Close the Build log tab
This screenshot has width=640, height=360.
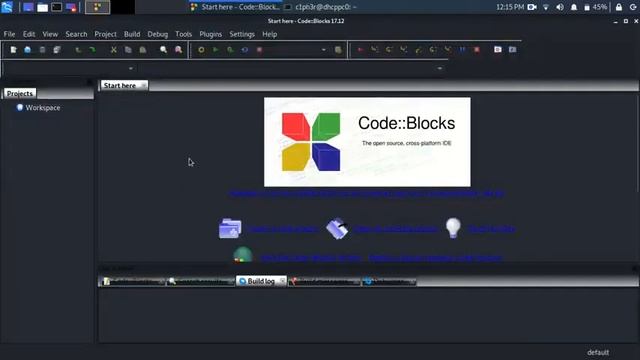pyautogui.click(x=282, y=281)
